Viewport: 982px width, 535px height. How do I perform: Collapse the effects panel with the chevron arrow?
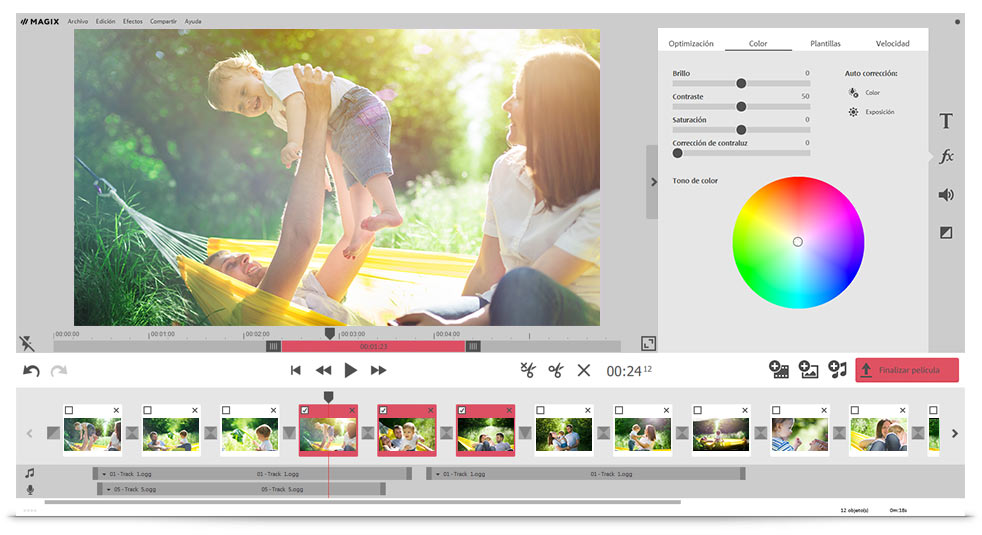point(653,182)
